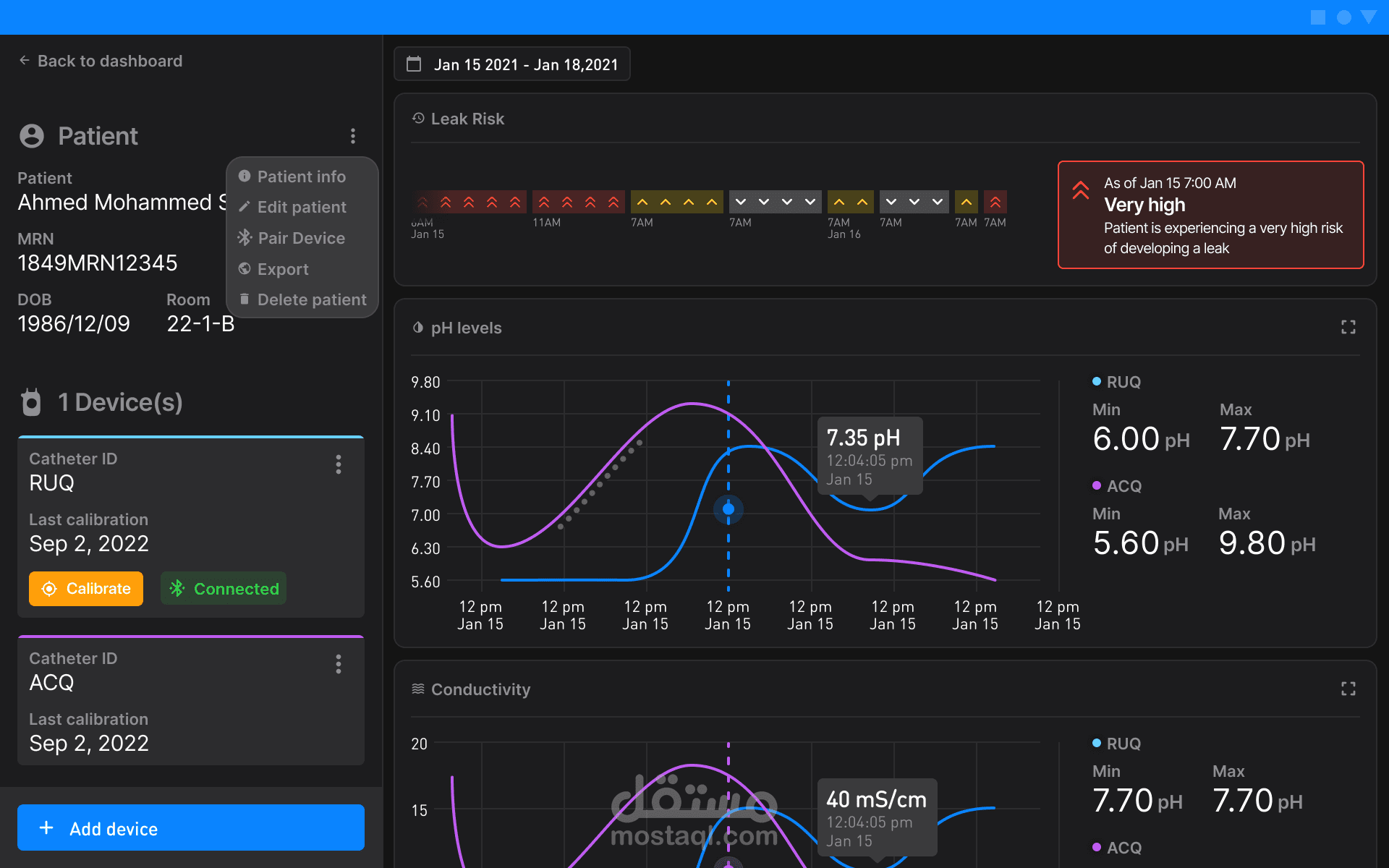
Task: Click the blue data point on pH chart
Action: (729, 509)
